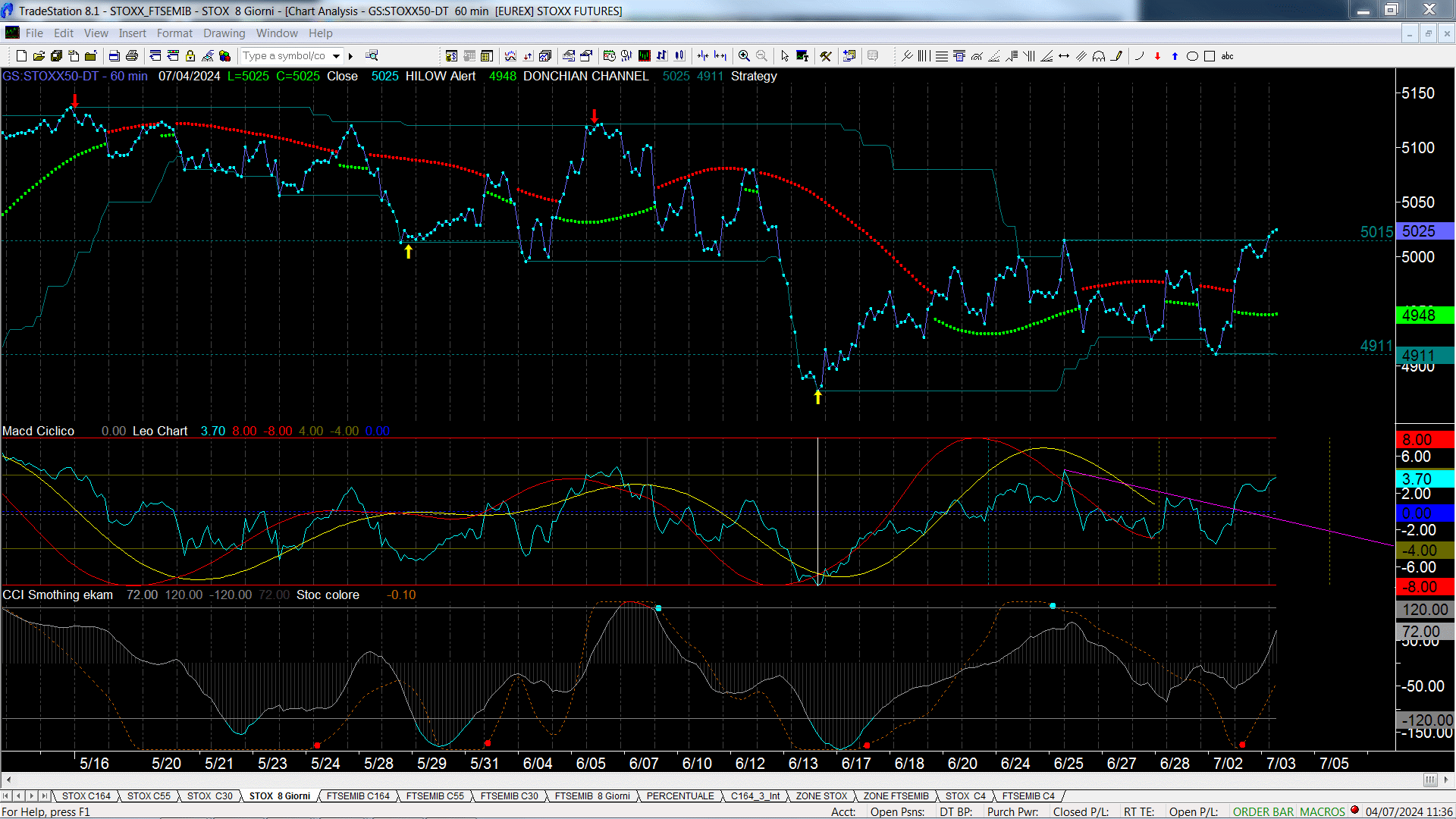Click the lock icon in the toolbar
Viewport: 1456px width, 819px height.
(190, 56)
